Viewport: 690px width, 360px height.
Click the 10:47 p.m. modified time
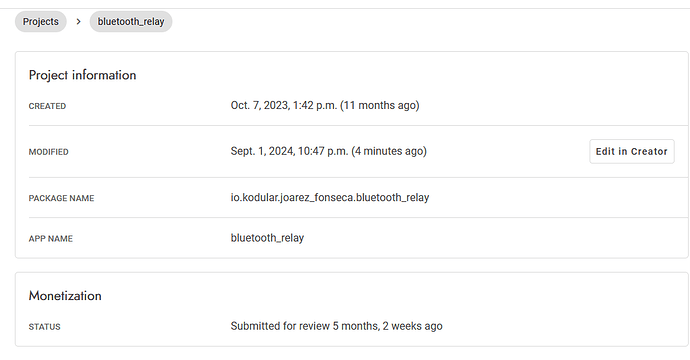[x=323, y=151]
